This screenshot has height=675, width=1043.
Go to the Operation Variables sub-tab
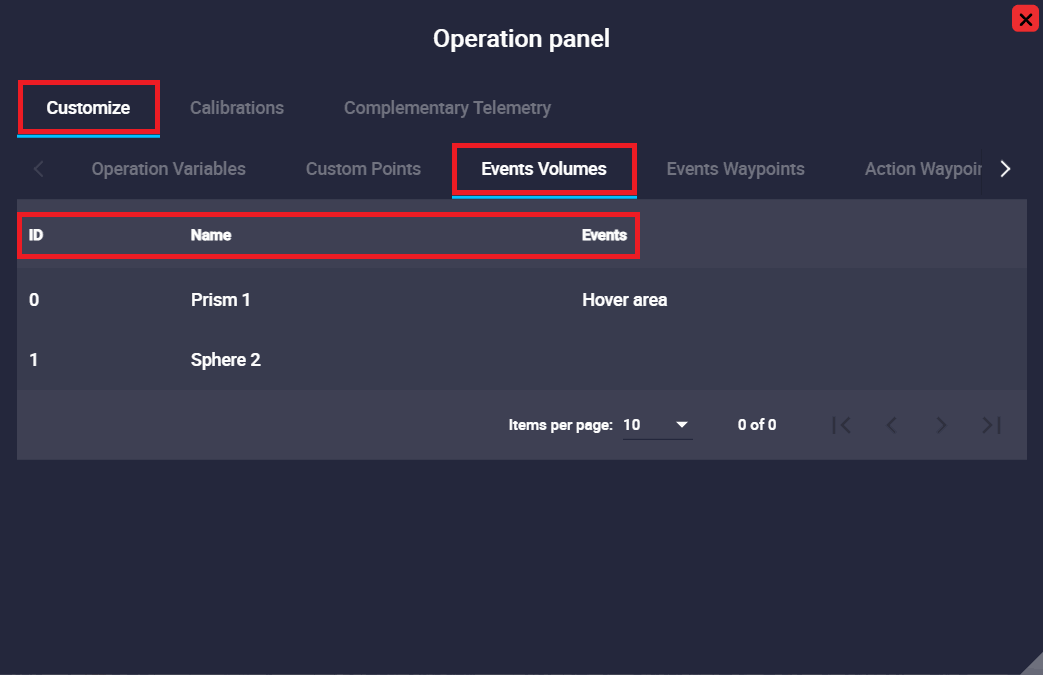(168, 169)
